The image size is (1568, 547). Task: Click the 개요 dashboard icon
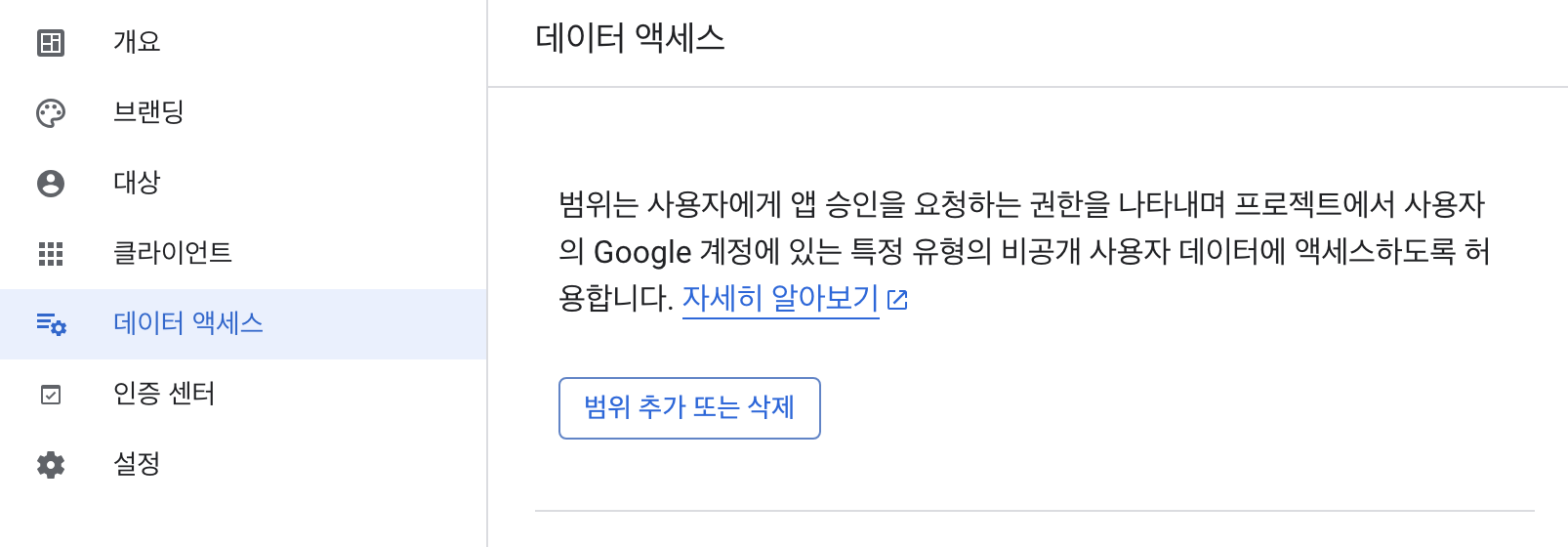click(x=51, y=43)
